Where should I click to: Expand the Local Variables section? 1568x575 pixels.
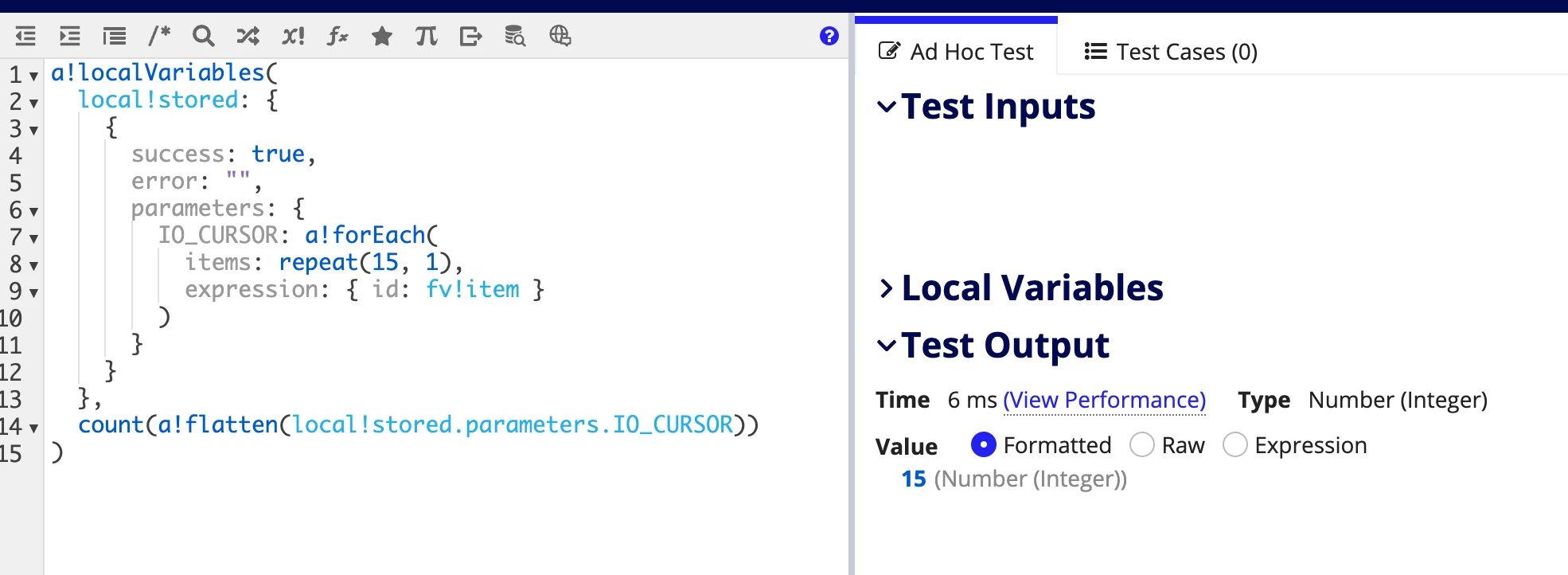pyautogui.click(x=886, y=288)
